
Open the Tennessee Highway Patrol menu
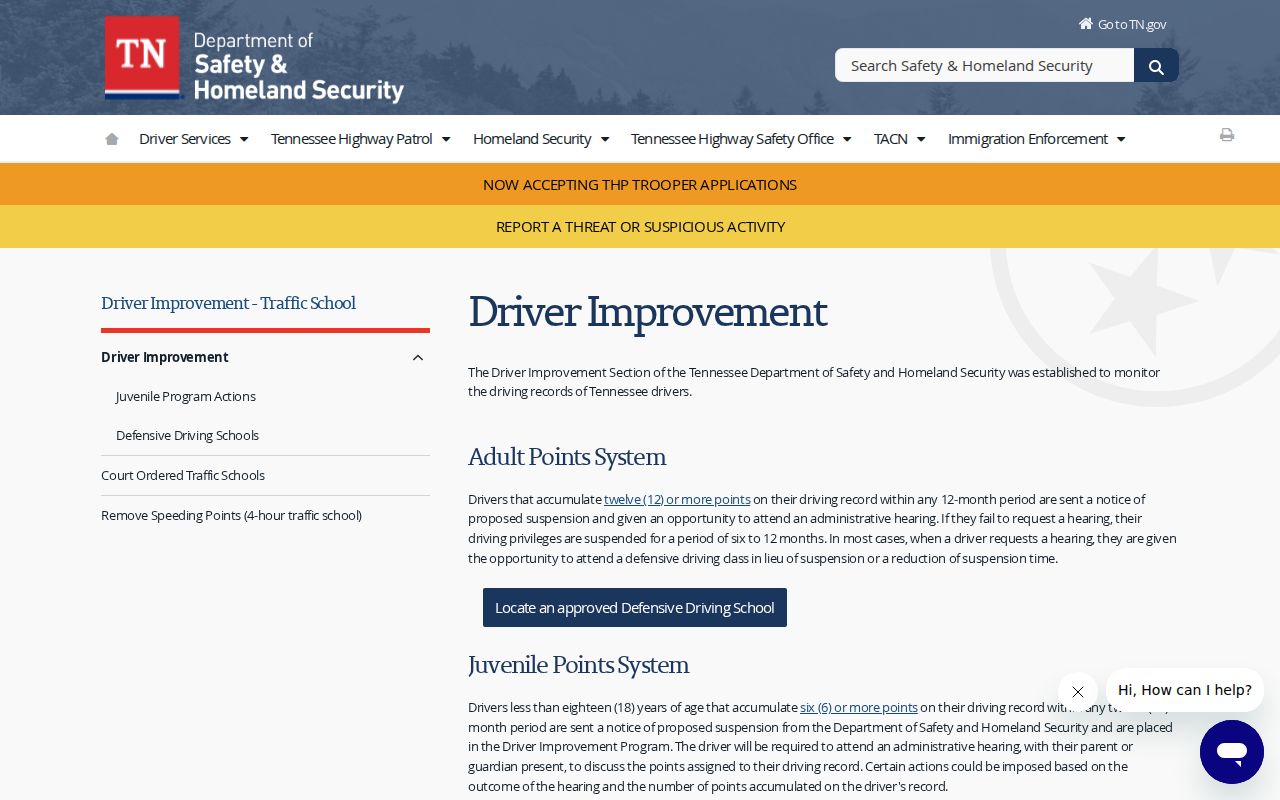(352, 139)
